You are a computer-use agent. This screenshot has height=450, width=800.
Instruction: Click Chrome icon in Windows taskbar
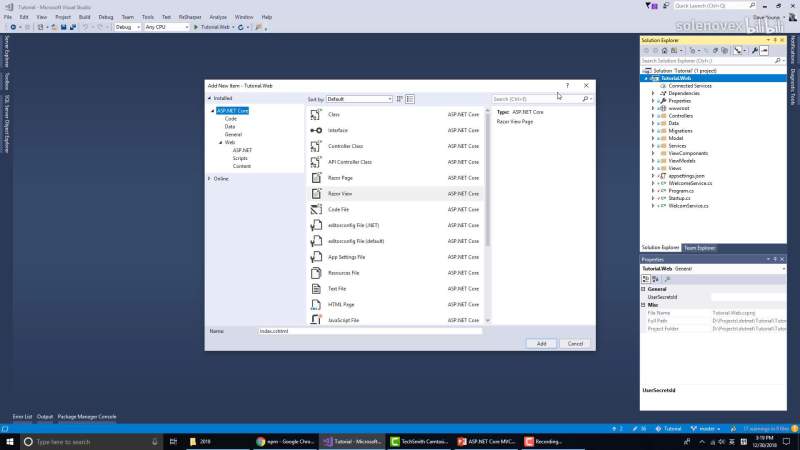coord(261,441)
